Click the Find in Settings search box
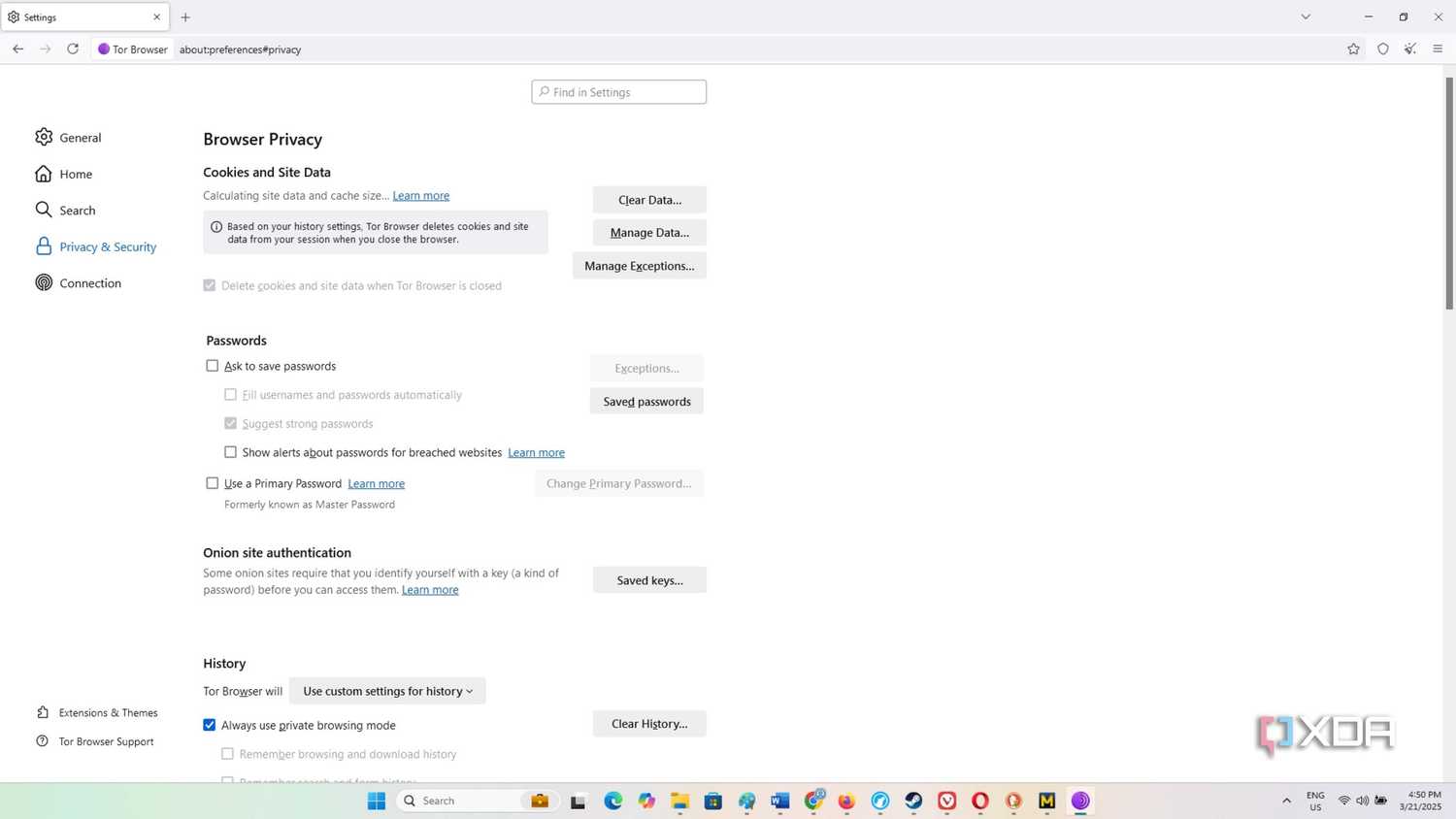Screen dimensions: 1456x819 [x=618, y=92]
